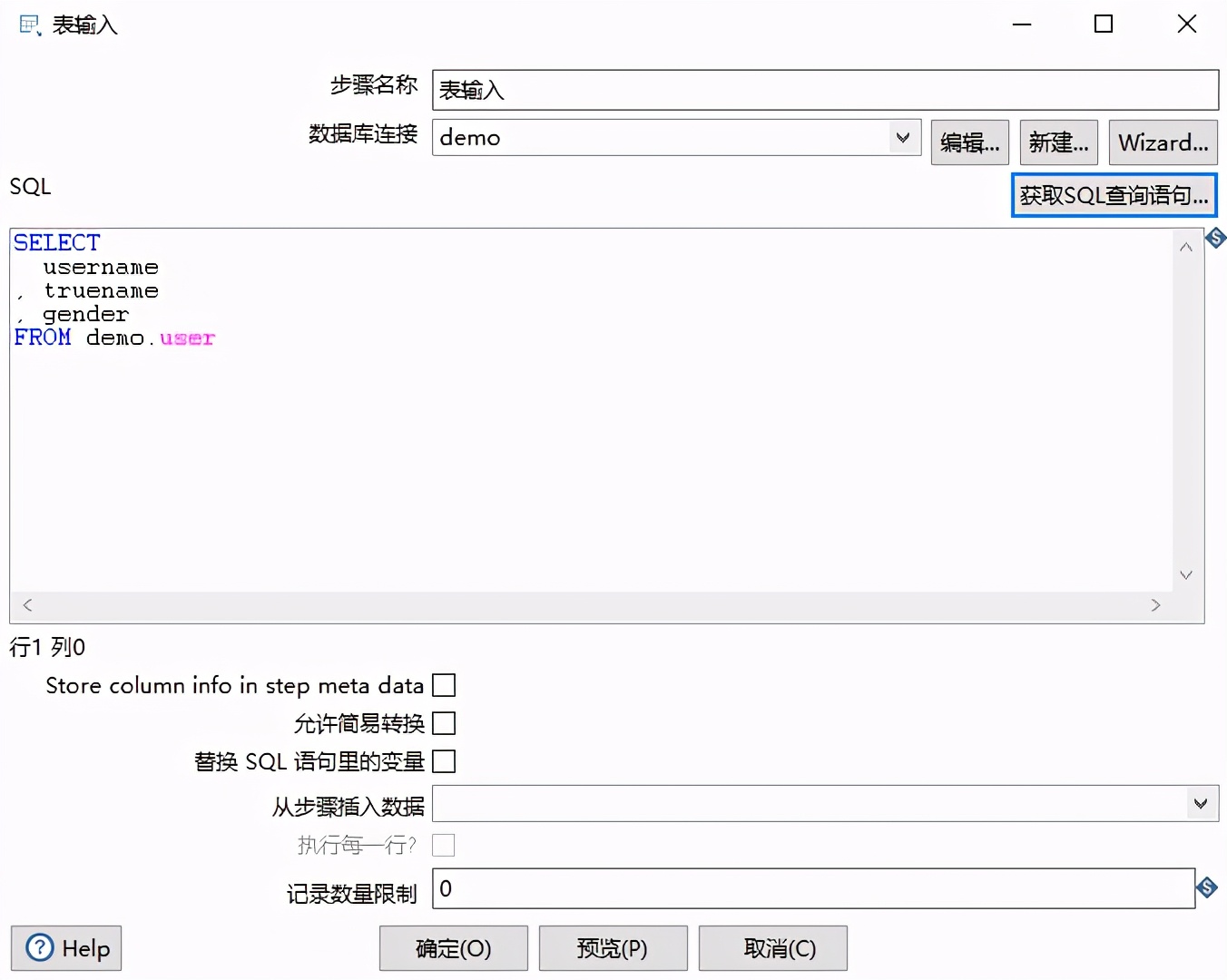Enable 替换 SQL 语句里的变量 option
This screenshot has height=980, width=1227.
(x=444, y=761)
